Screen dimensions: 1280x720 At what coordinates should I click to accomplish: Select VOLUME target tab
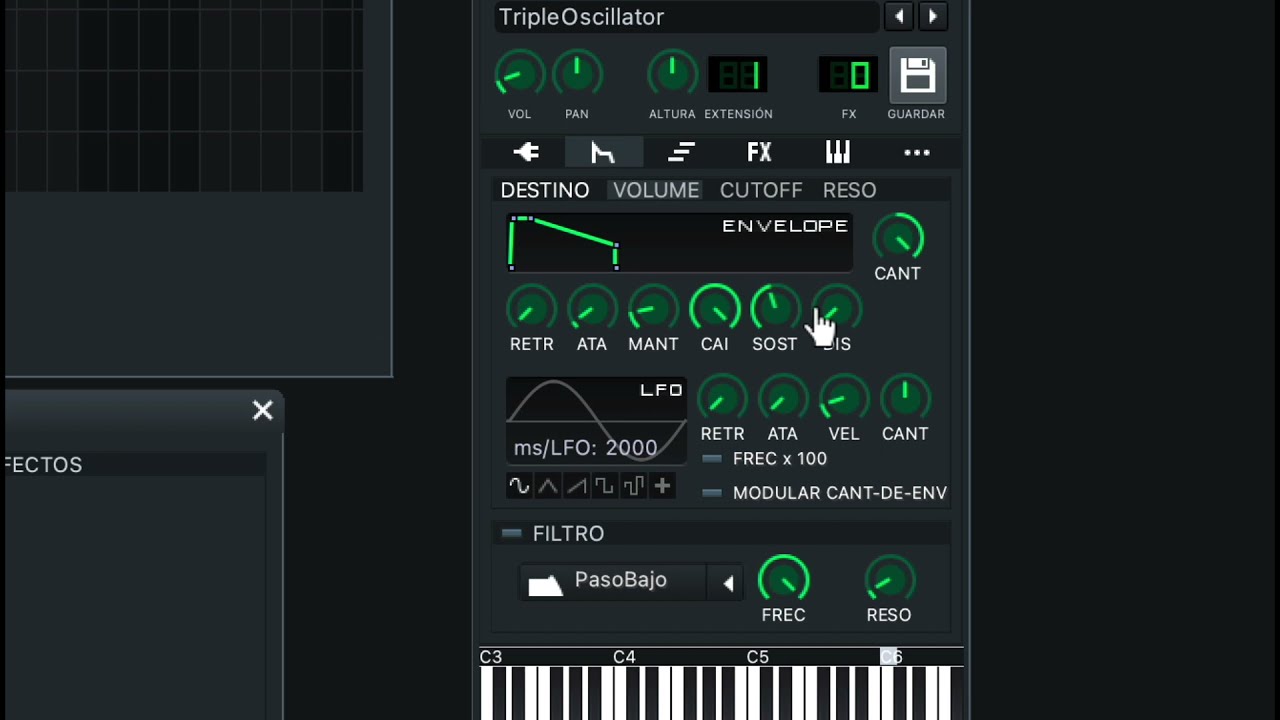pyautogui.click(x=656, y=190)
